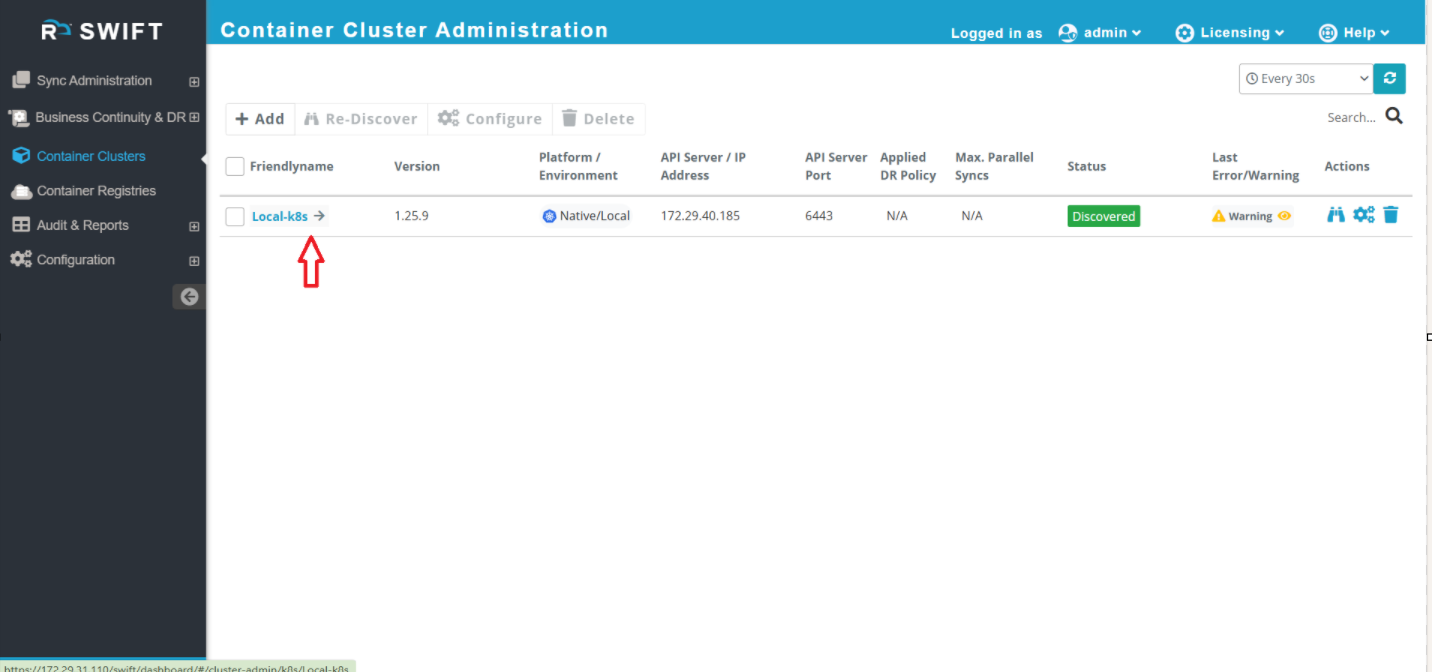The width and height of the screenshot is (1432, 672).
Task: Click gears configure action icon
Action: (x=1364, y=214)
